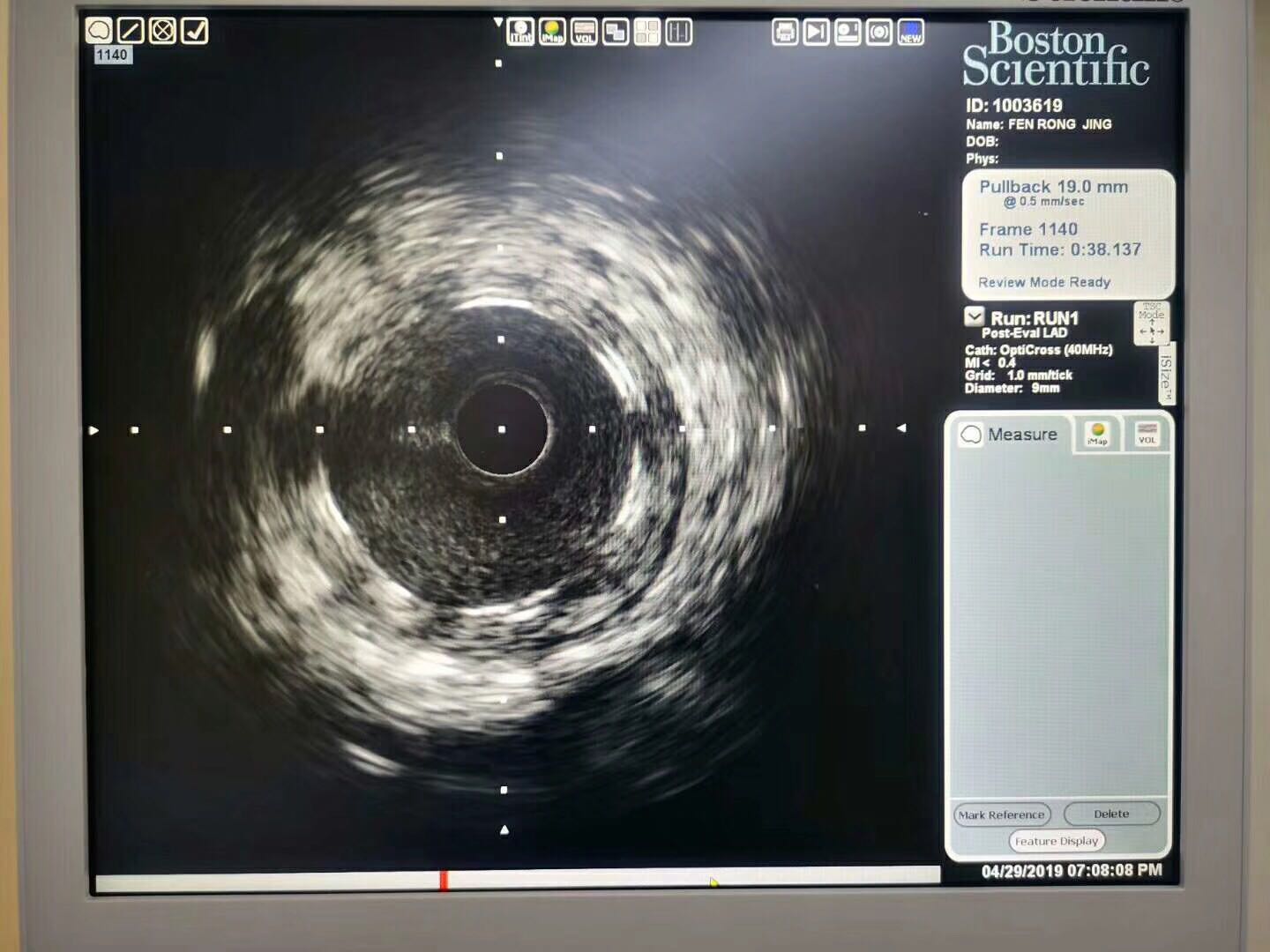
Task: Select the line distance measurement tool
Action: (131, 31)
